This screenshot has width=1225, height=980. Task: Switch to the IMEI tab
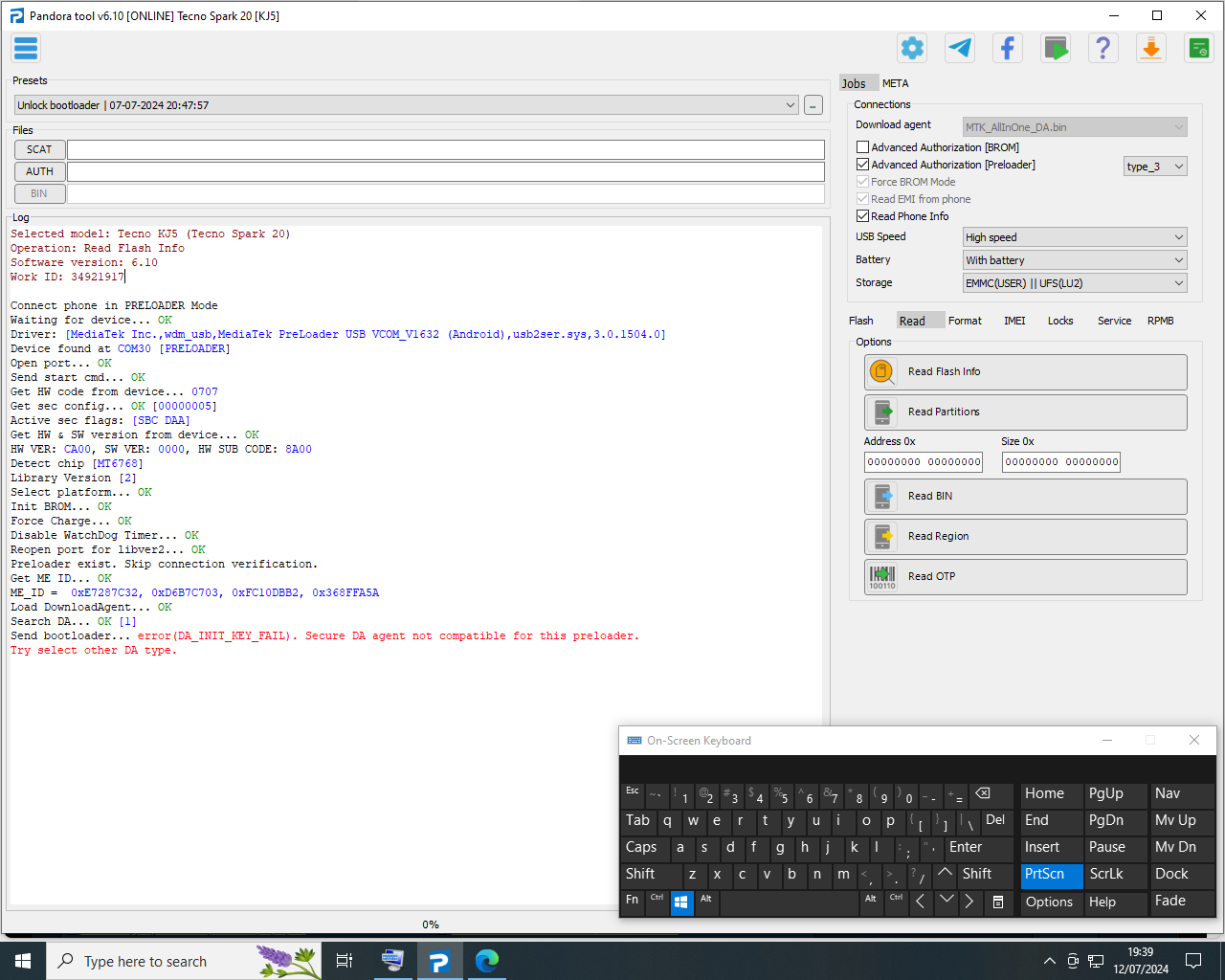tap(1014, 321)
